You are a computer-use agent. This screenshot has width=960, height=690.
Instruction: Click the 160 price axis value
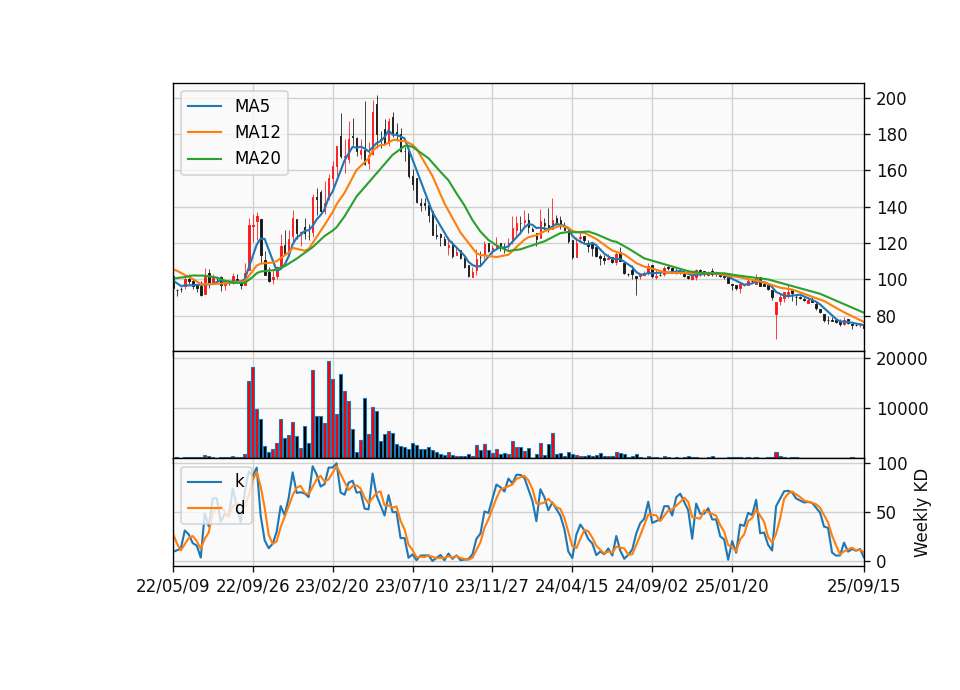click(x=891, y=171)
